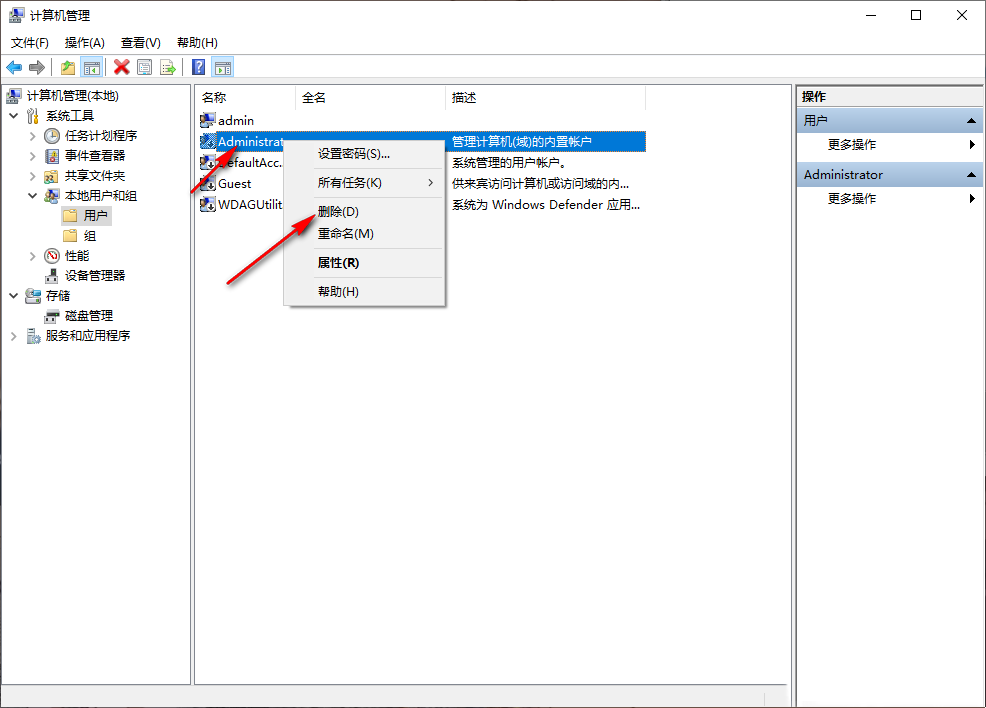Image resolution: width=986 pixels, height=708 pixels.
Task: Click the description 系统管理的用户帐户。
Action: point(509,163)
